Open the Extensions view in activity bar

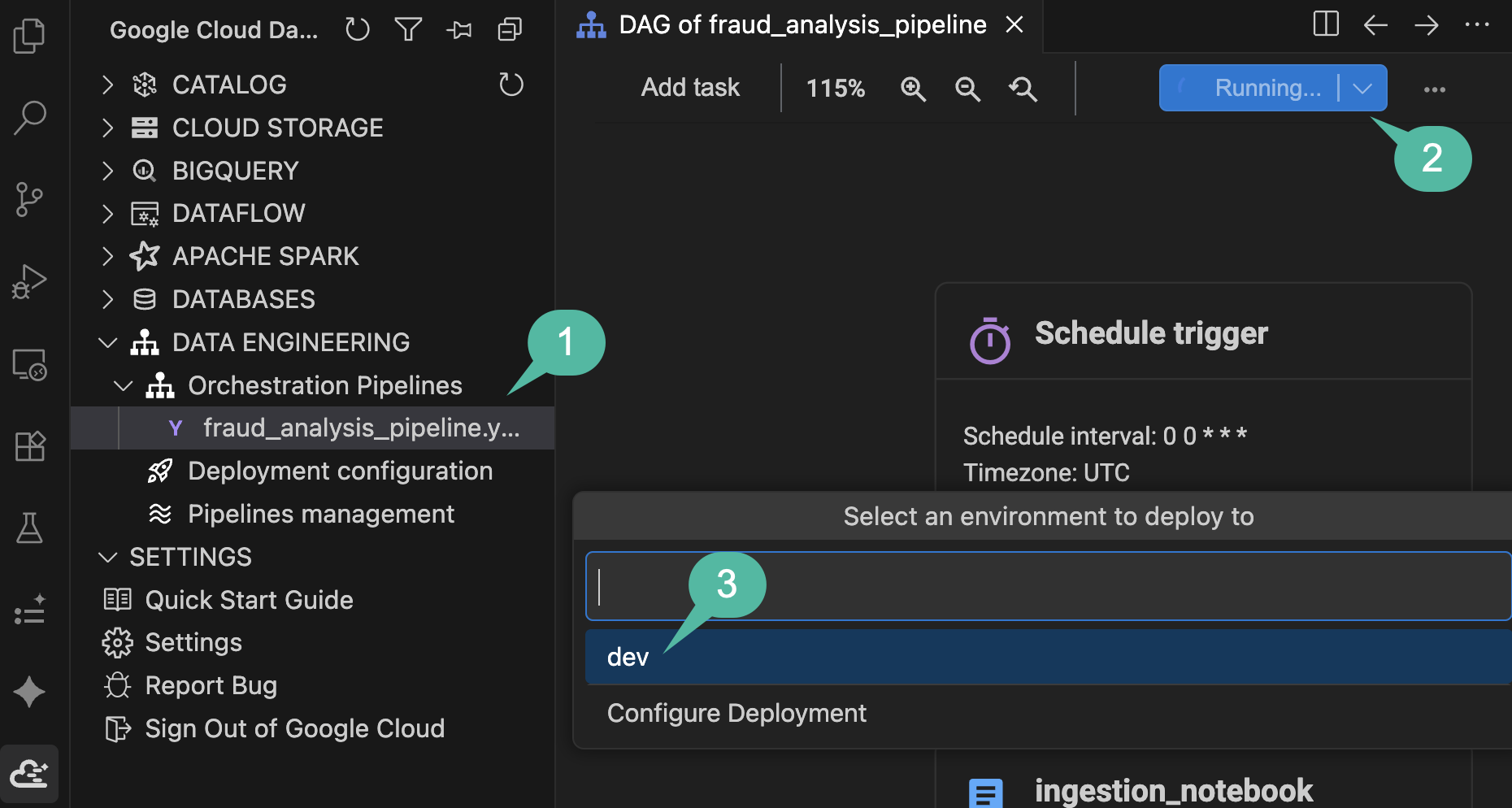click(29, 446)
